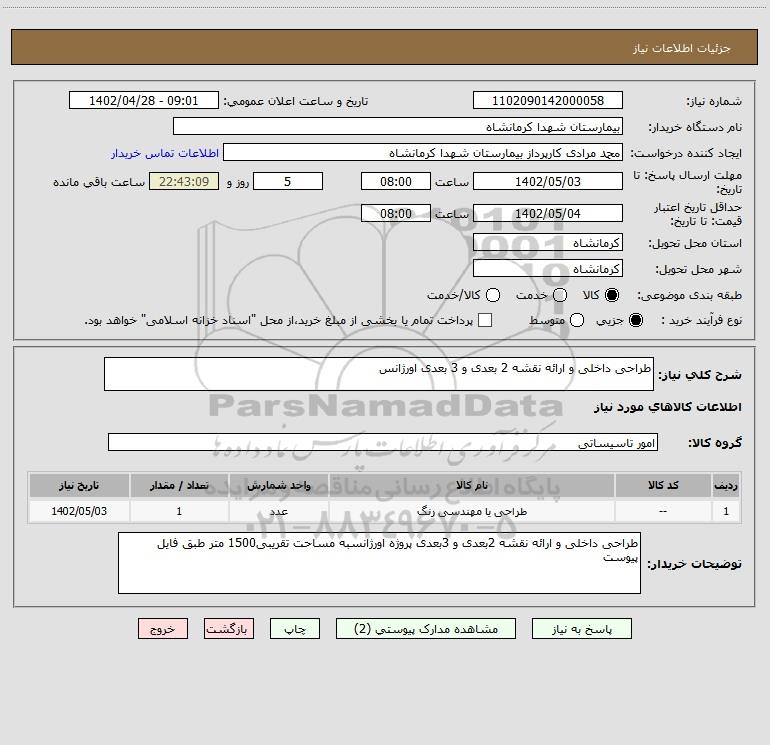Click the خروج exit button

pos(163,629)
